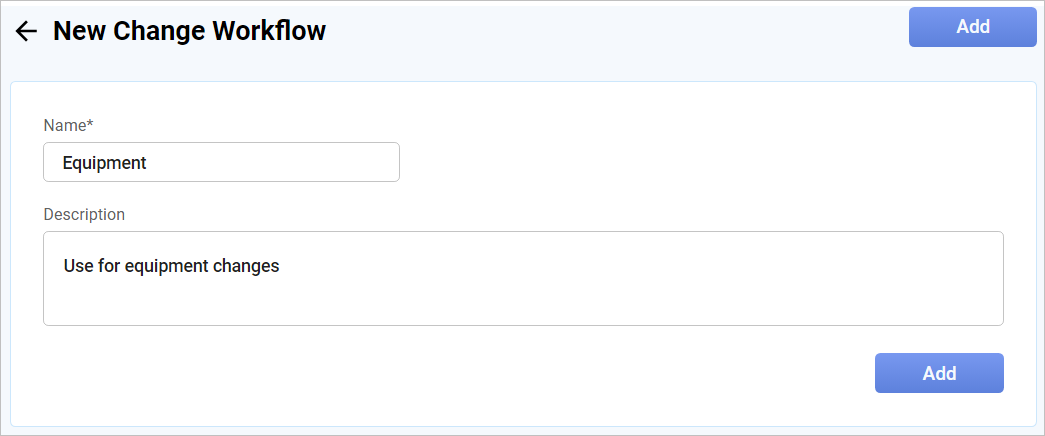Select the "Name*" field label
The height and width of the screenshot is (436, 1045).
coord(68,125)
